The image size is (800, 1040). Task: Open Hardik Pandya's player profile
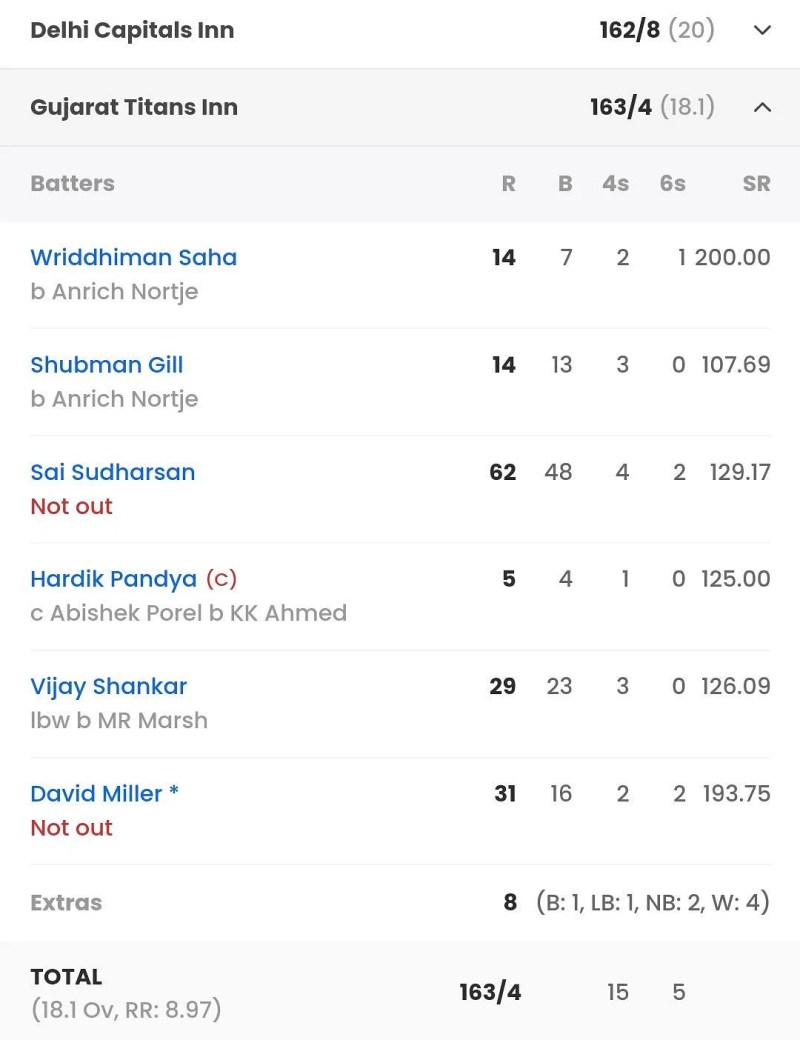coord(113,579)
